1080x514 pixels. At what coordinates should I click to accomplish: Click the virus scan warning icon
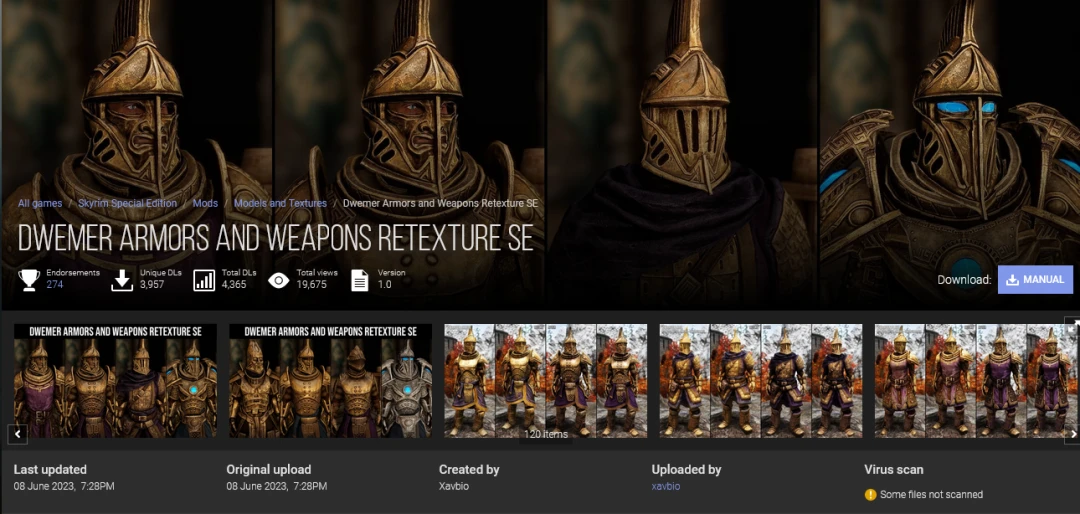(x=871, y=494)
